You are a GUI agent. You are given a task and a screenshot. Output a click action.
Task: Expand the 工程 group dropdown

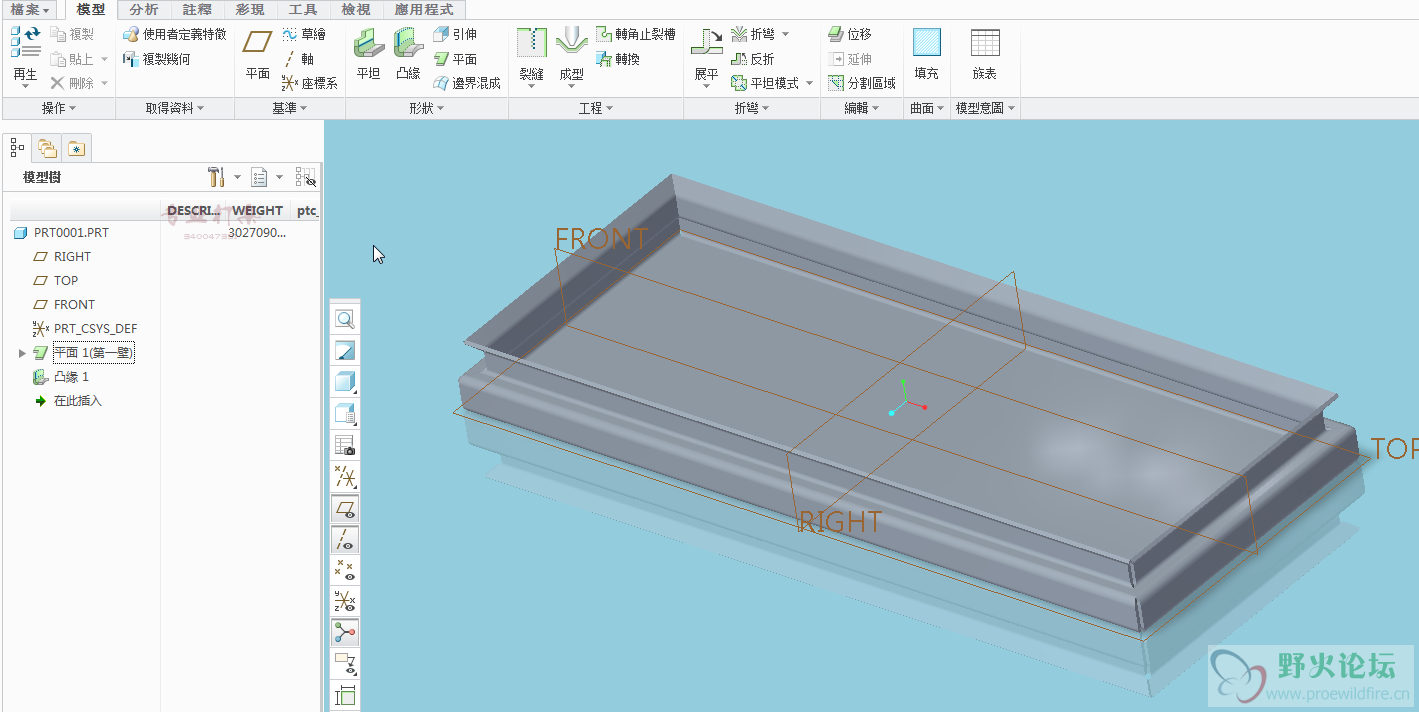click(x=596, y=108)
